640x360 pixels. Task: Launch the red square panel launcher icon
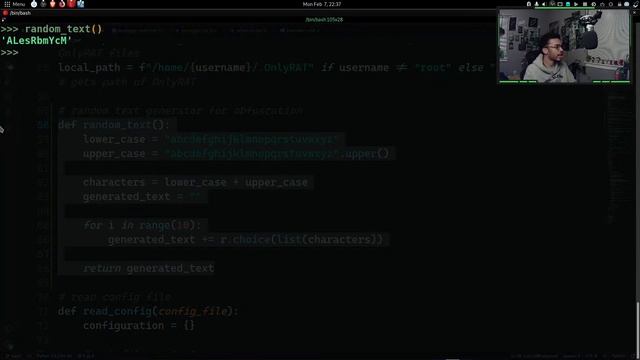[x=71, y=4]
